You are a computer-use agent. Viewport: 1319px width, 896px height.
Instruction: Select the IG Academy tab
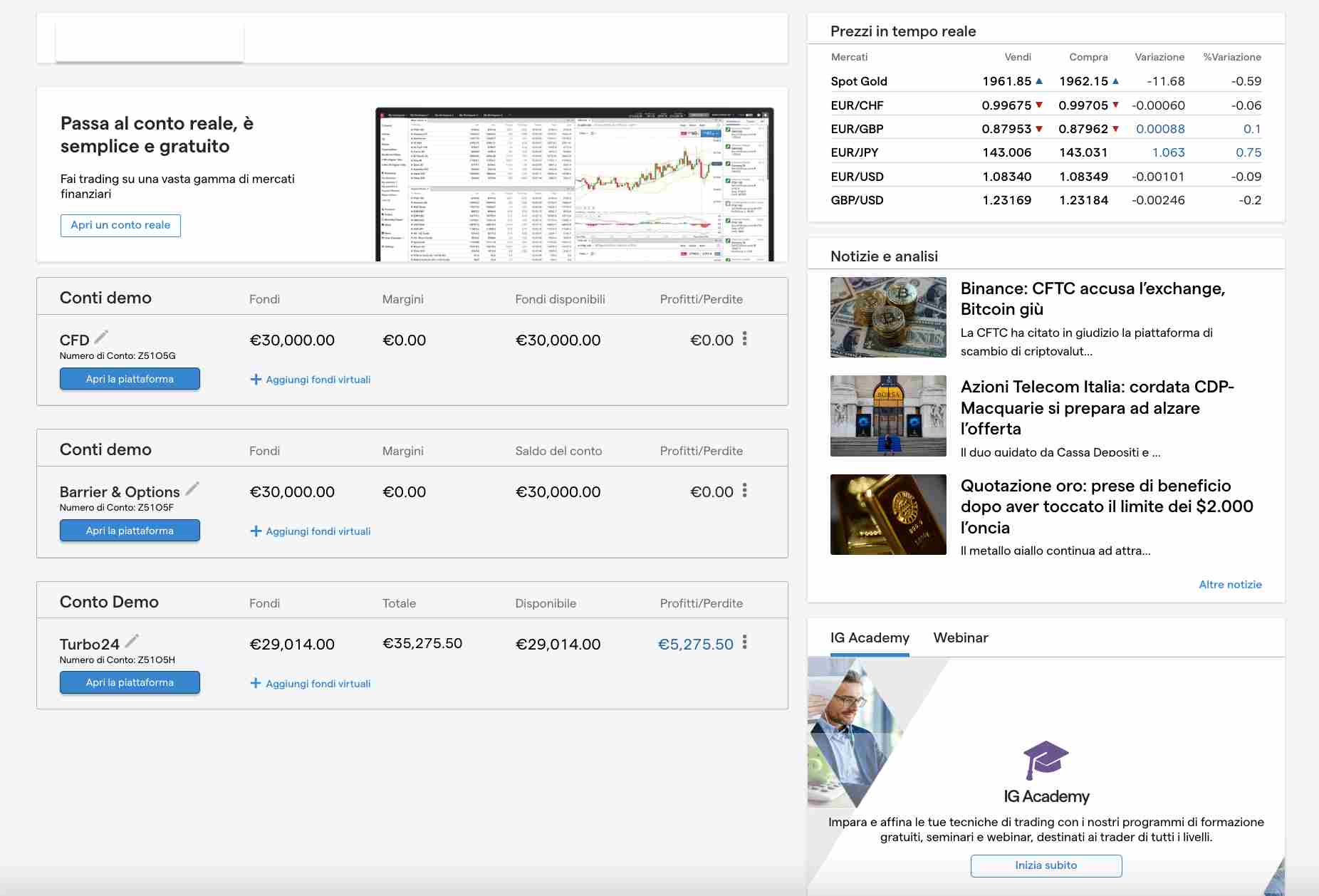coord(870,637)
